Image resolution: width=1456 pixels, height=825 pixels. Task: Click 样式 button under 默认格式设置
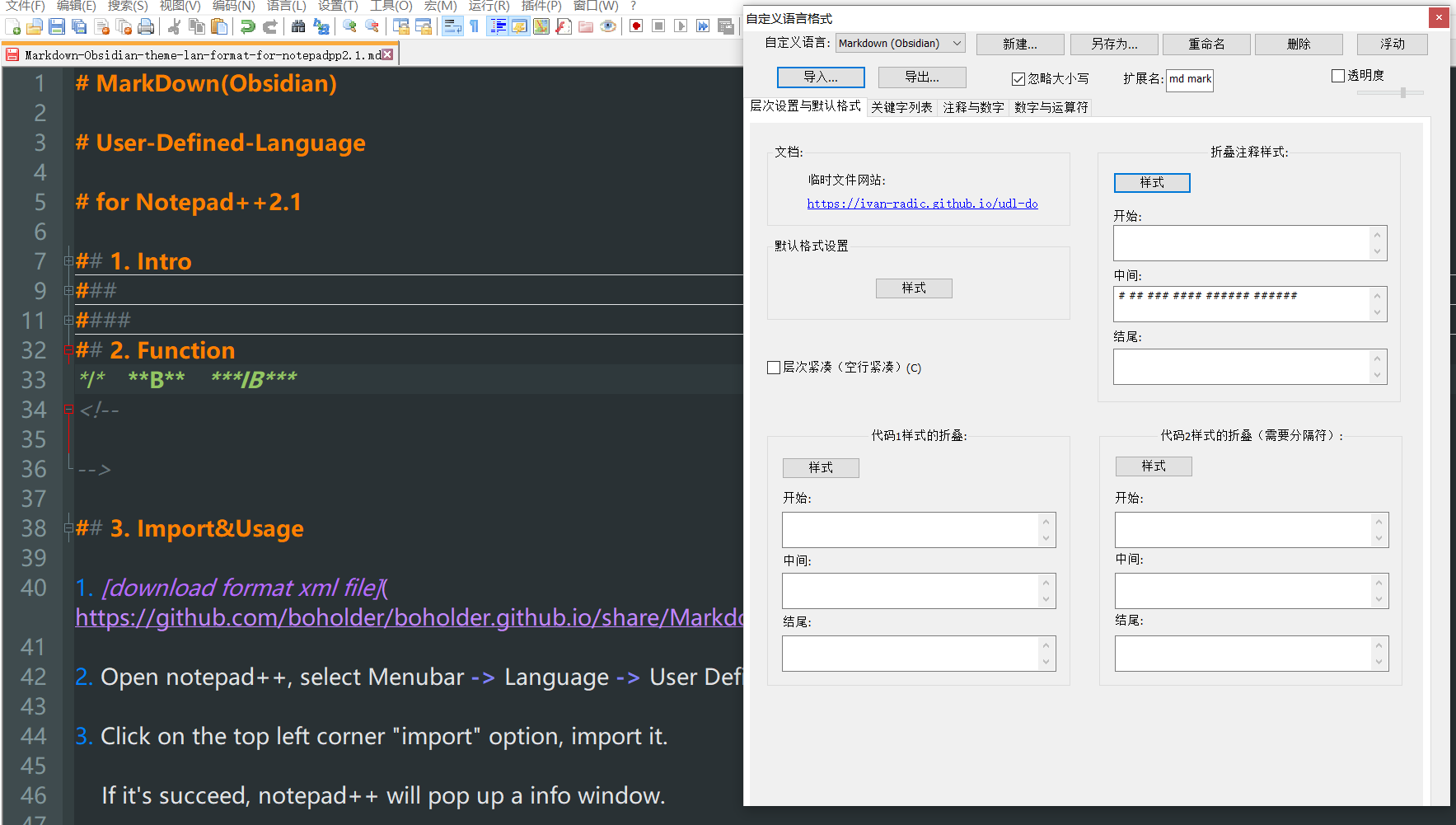click(x=914, y=288)
